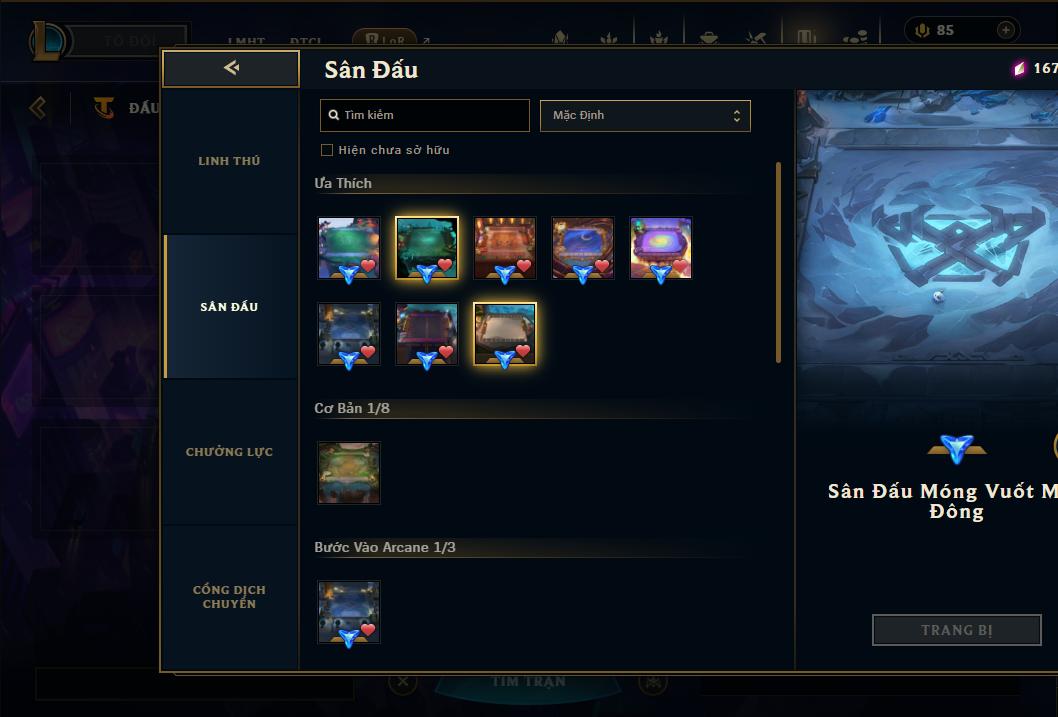Enable the Hiện chưa sở hữu checkbox

(327, 150)
